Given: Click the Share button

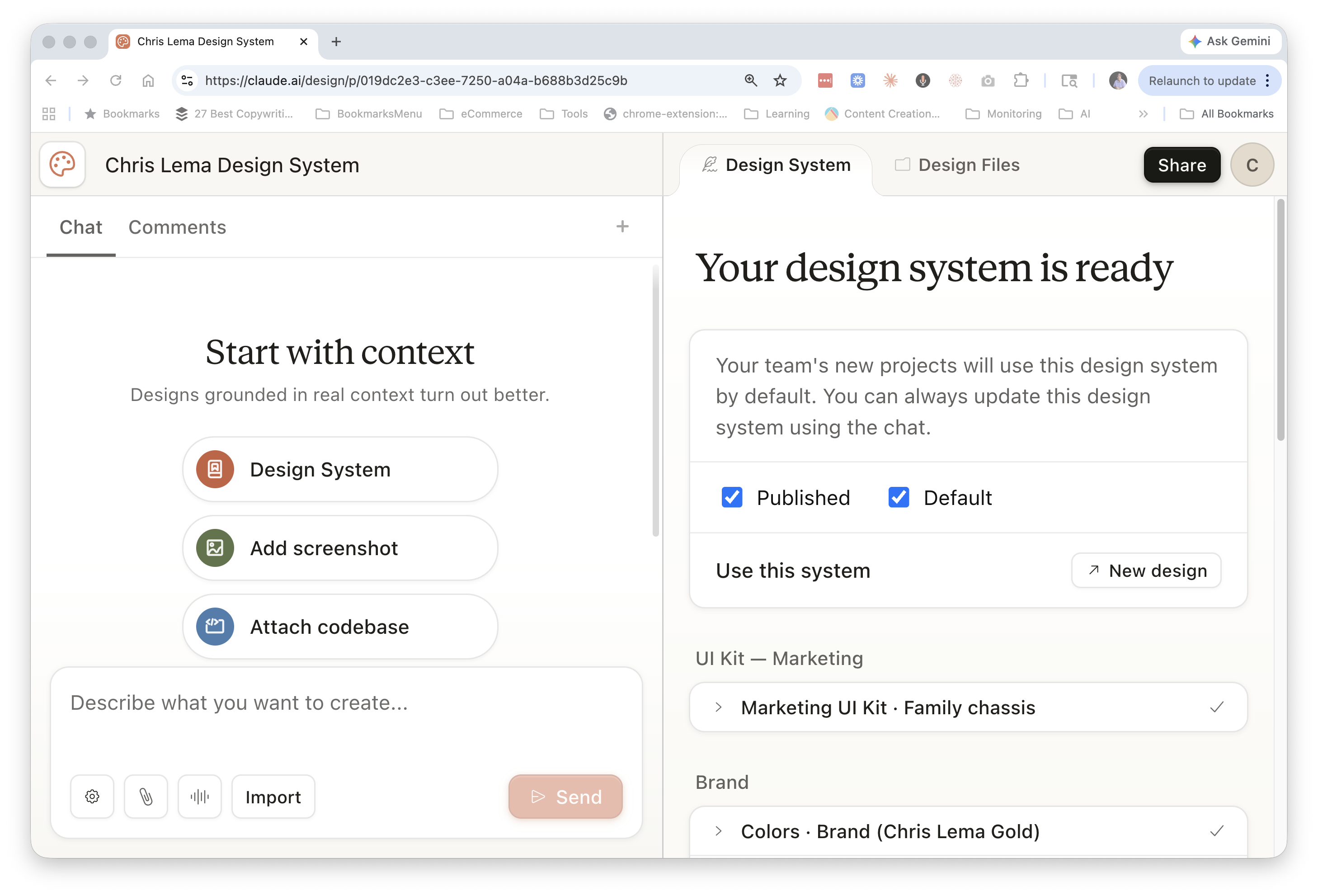Looking at the screenshot, I should click(x=1181, y=165).
